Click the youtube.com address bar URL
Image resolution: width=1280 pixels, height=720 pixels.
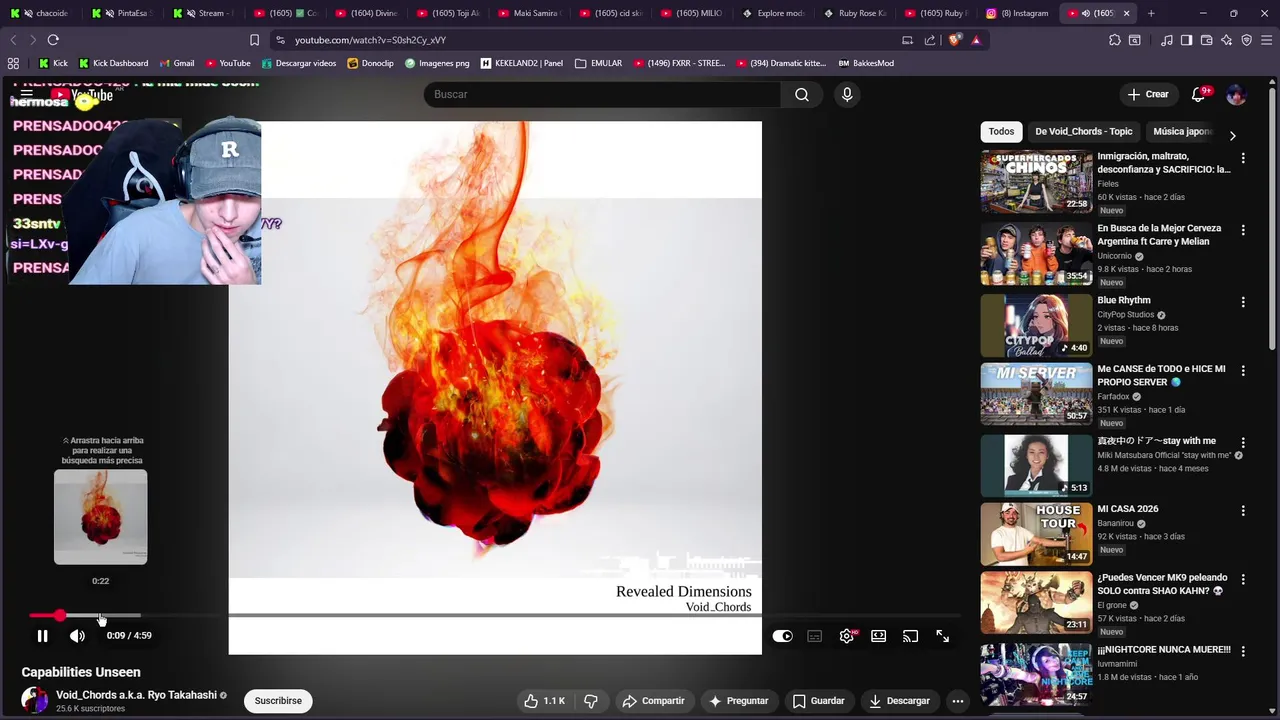pos(370,40)
